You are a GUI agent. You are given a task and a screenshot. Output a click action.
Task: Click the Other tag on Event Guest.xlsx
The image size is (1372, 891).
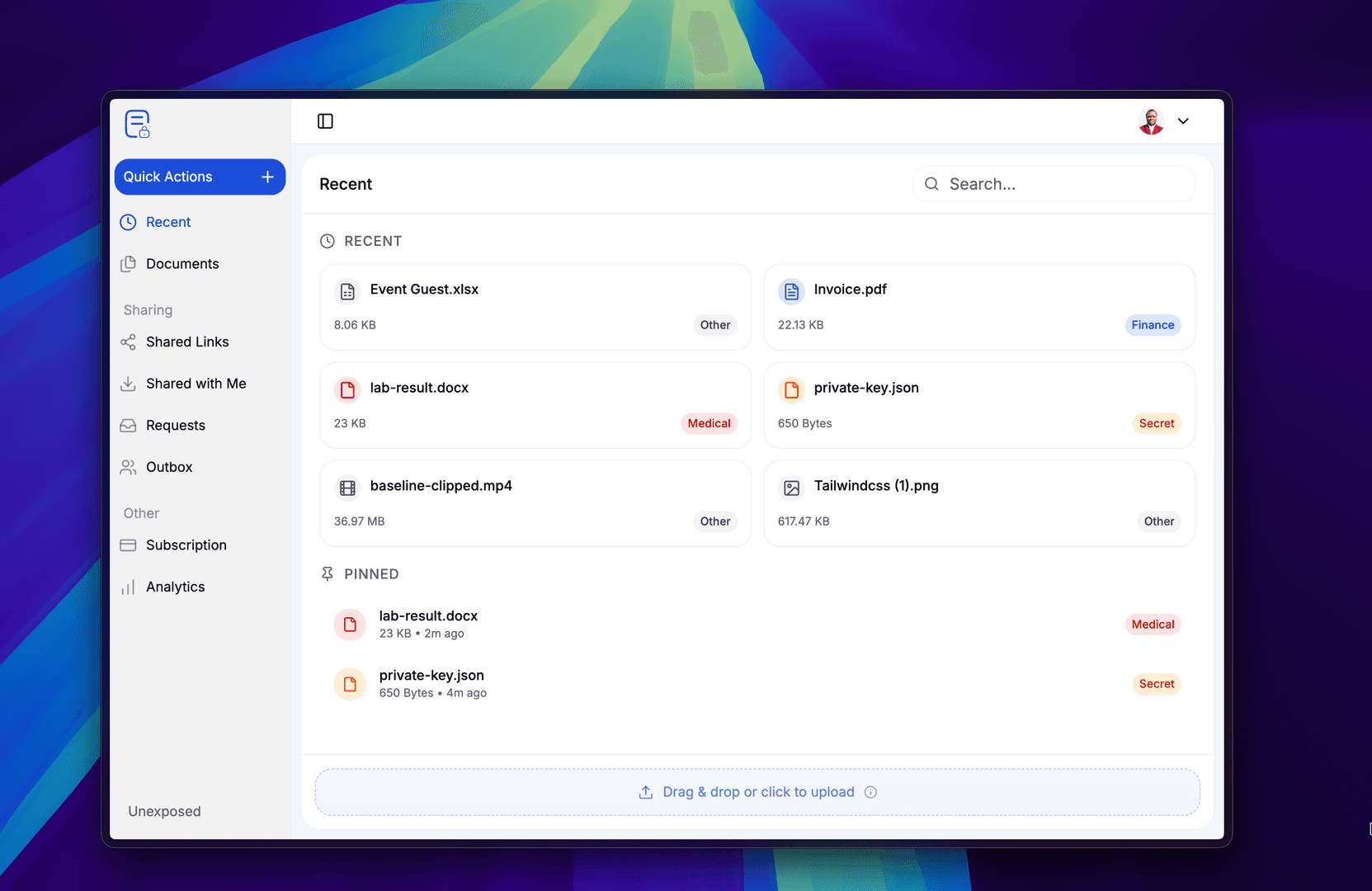click(x=715, y=325)
